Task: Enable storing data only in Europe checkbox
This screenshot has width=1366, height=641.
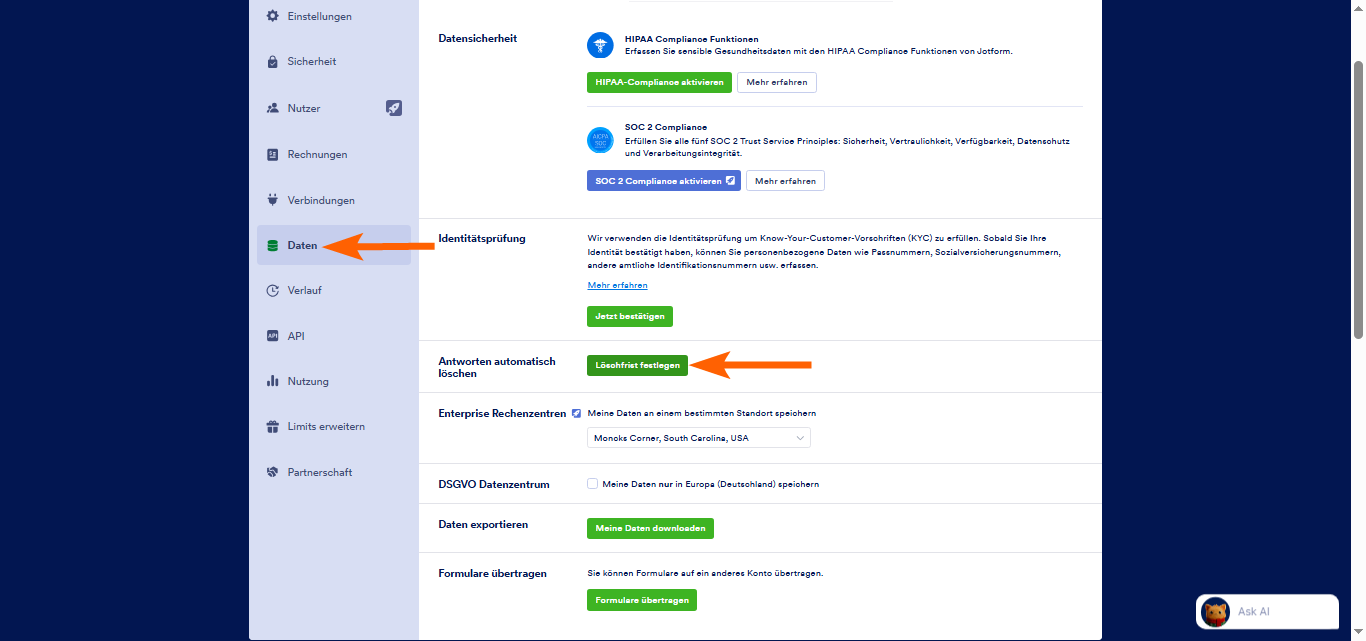Action: pyautogui.click(x=593, y=484)
